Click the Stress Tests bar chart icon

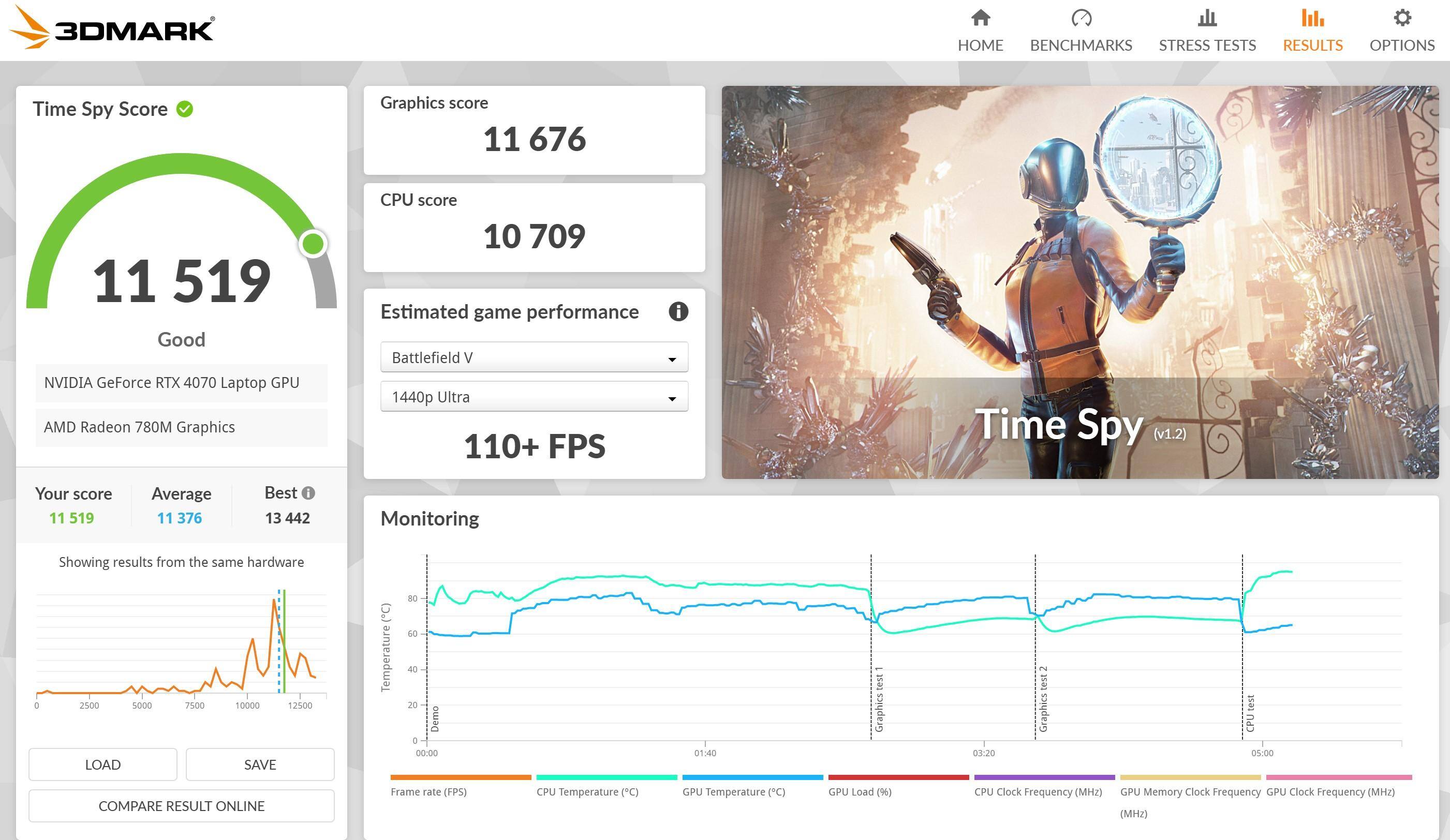(1207, 18)
